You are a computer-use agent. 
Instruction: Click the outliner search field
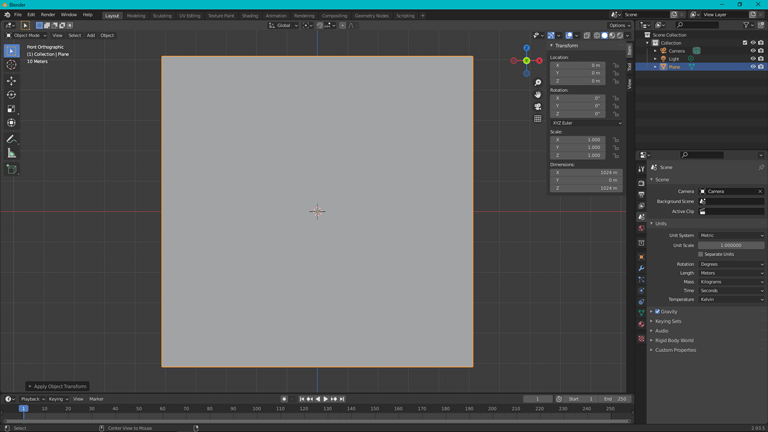[x=697, y=25]
